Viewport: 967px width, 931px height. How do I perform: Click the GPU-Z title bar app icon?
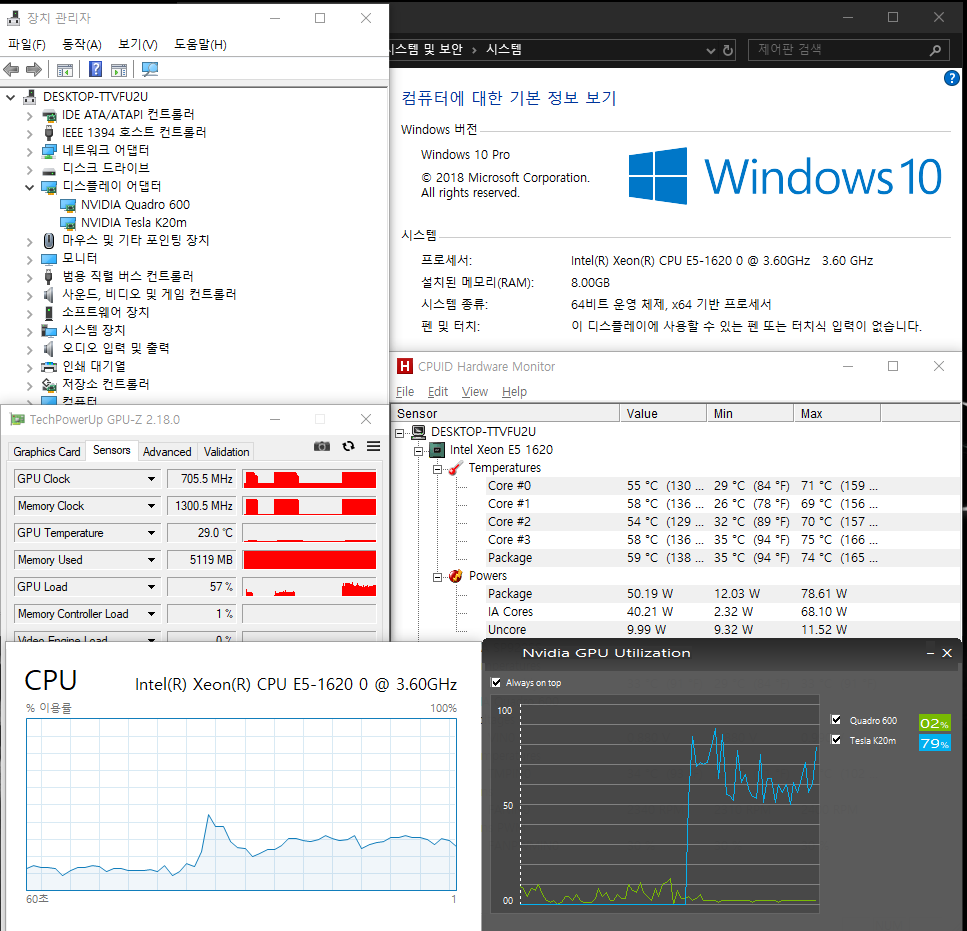click(18, 420)
